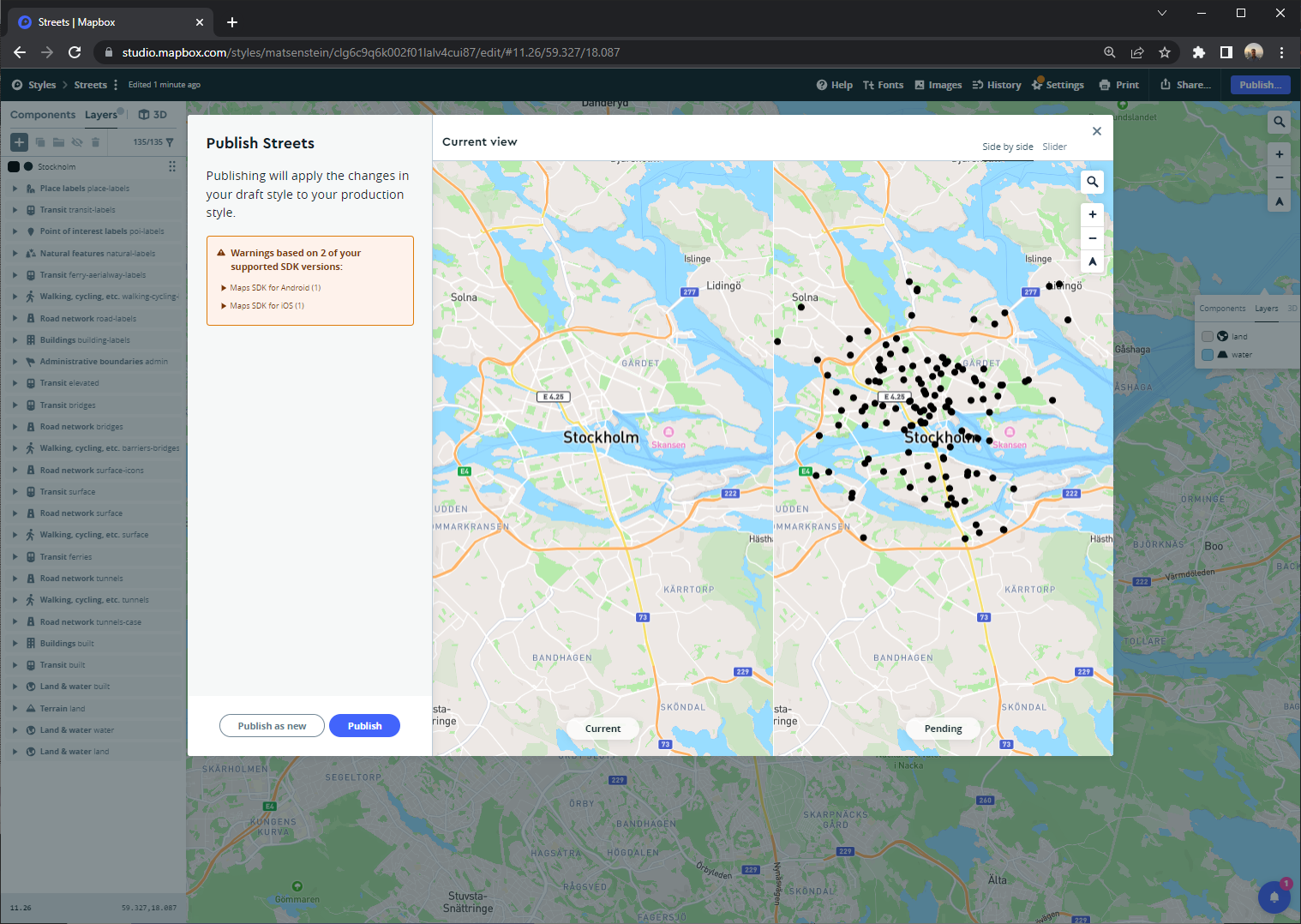The width and height of the screenshot is (1301, 924).
Task: Expand Road network road-labels group
Action: [15, 318]
